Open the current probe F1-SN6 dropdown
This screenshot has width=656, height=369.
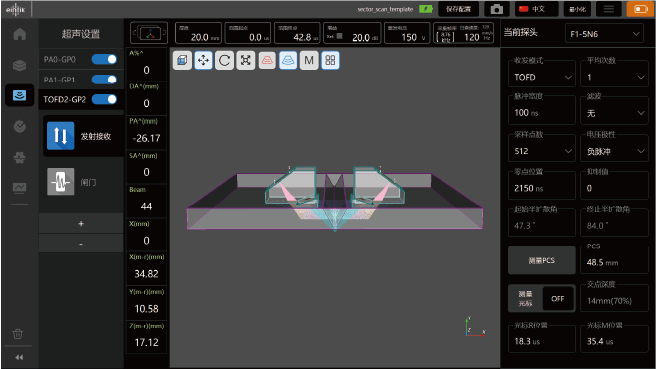[x=605, y=34]
